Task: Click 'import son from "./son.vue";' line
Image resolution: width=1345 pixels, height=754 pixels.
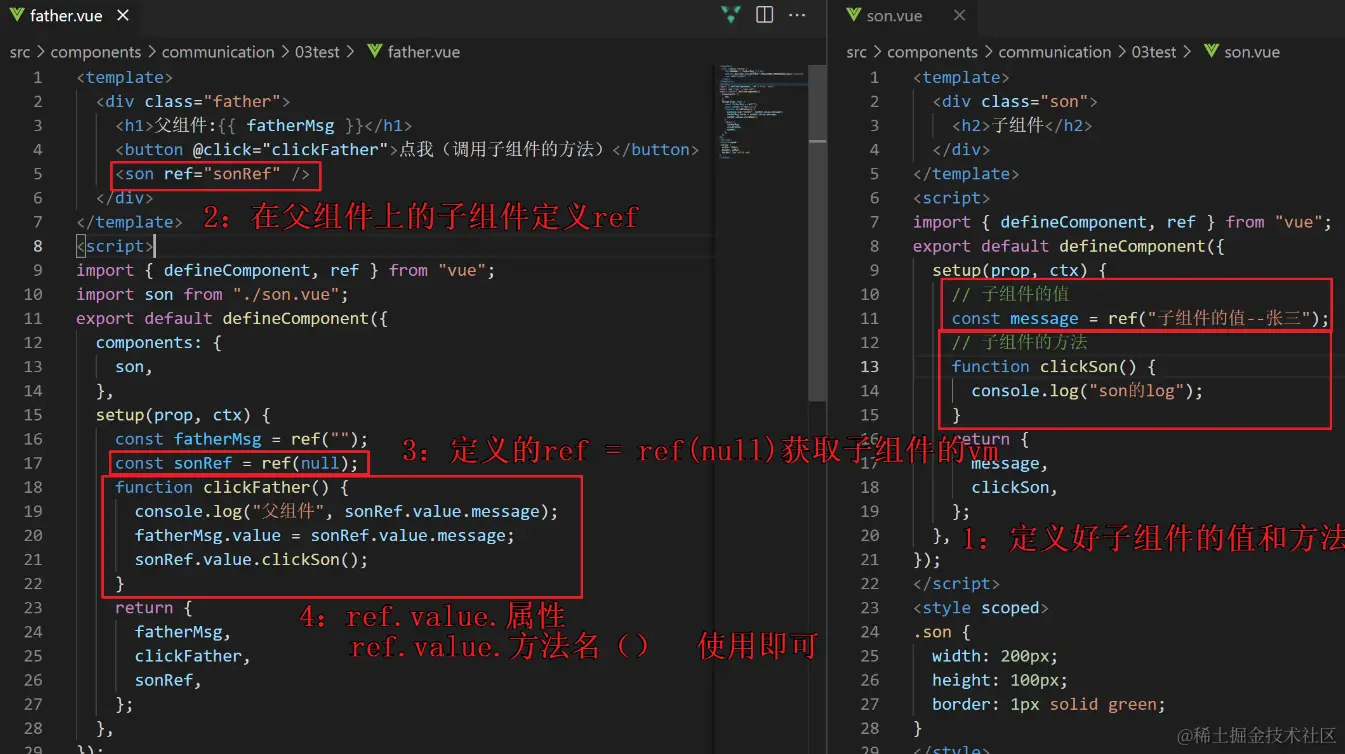Action: [x=212, y=294]
